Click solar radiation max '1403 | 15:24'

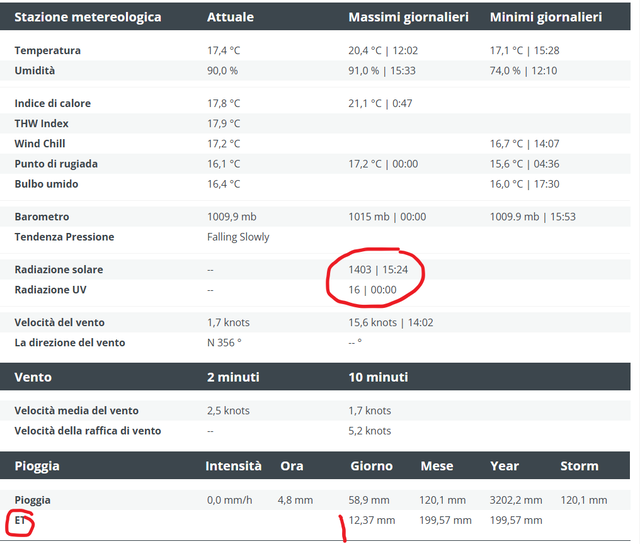(378, 270)
